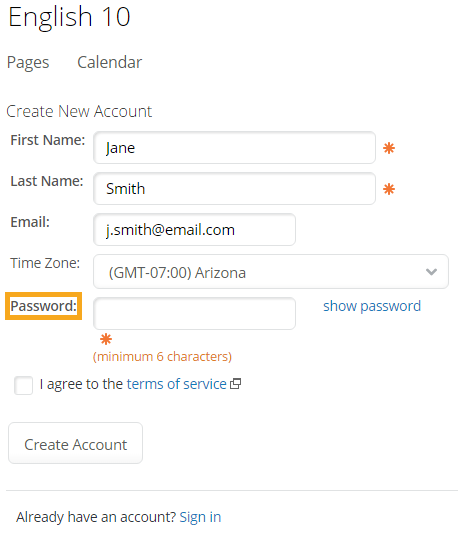
Task: Click the show password link
Action: [372, 306]
